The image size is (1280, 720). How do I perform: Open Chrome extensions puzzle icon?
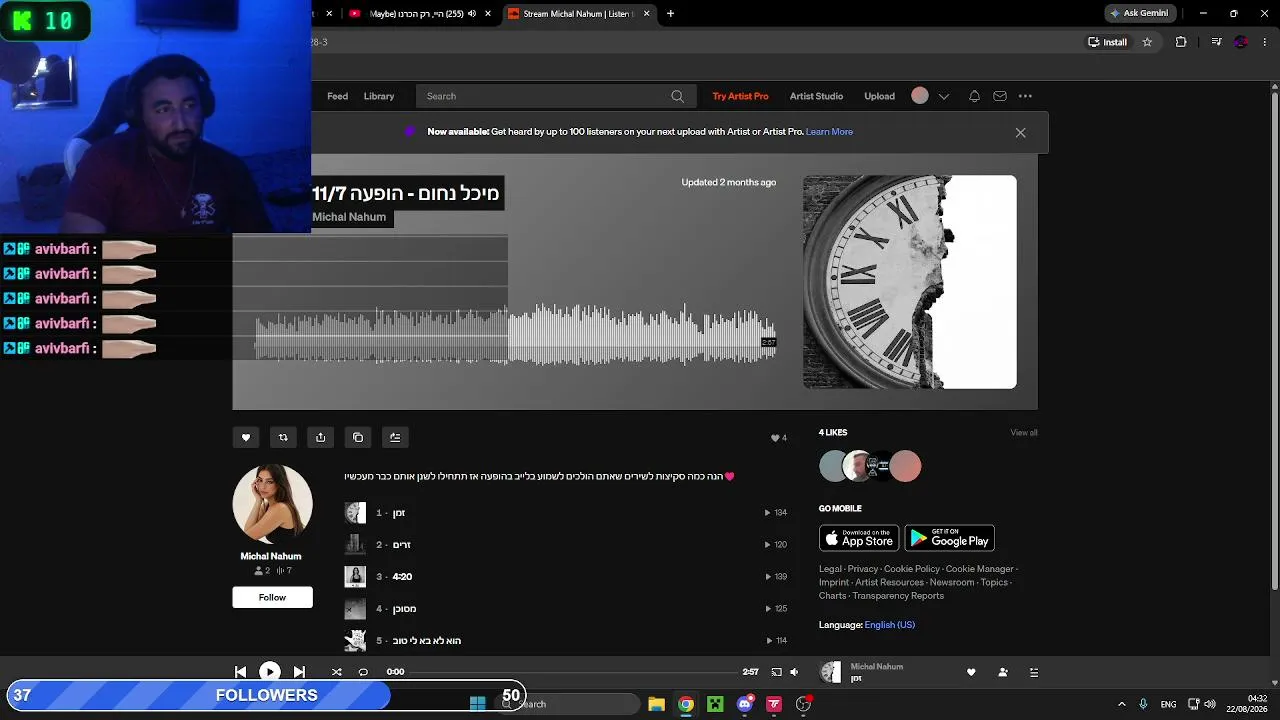(1181, 42)
